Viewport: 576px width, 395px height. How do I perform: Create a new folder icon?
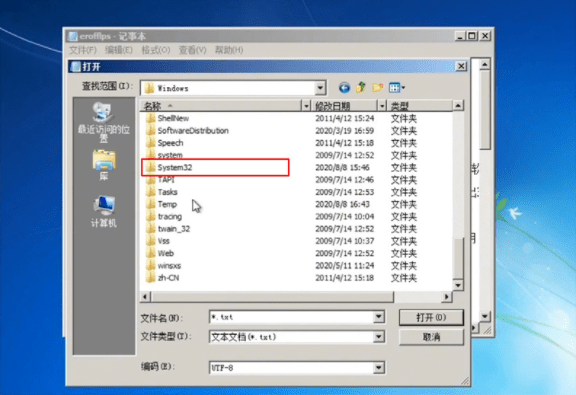[x=378, y=88]
